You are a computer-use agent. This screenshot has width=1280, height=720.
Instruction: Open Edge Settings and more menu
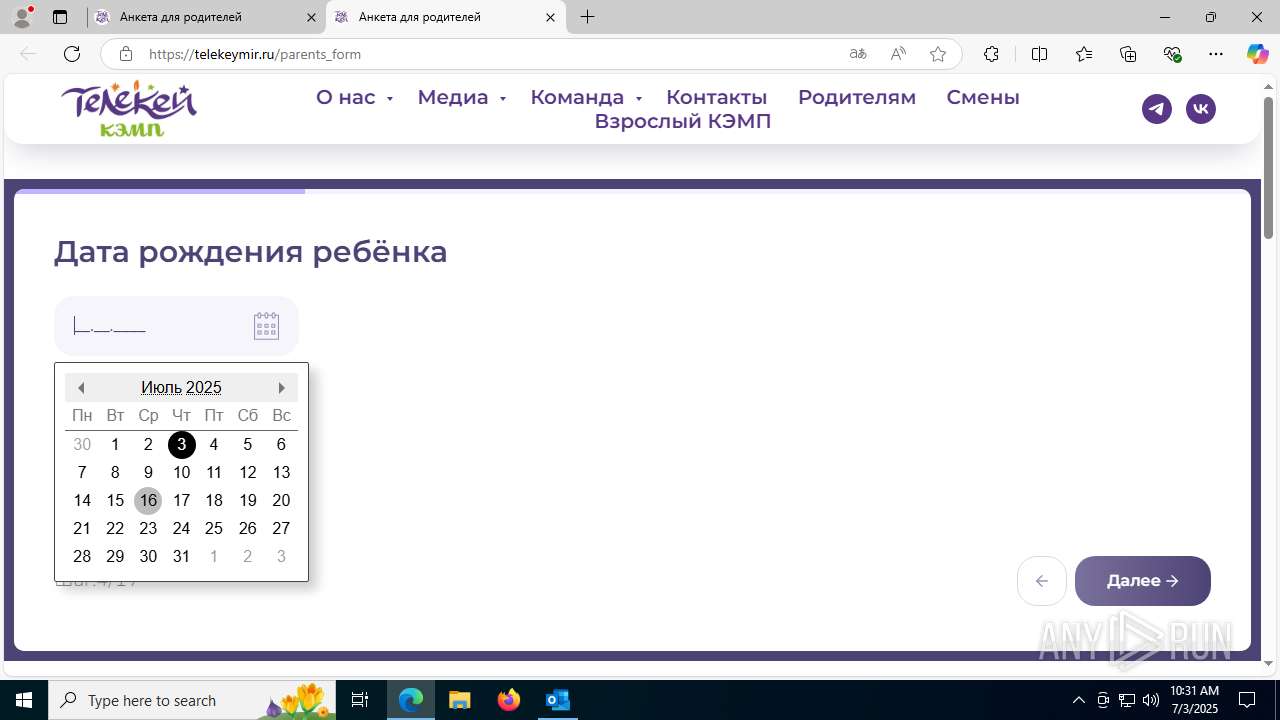coord(1216,54)
